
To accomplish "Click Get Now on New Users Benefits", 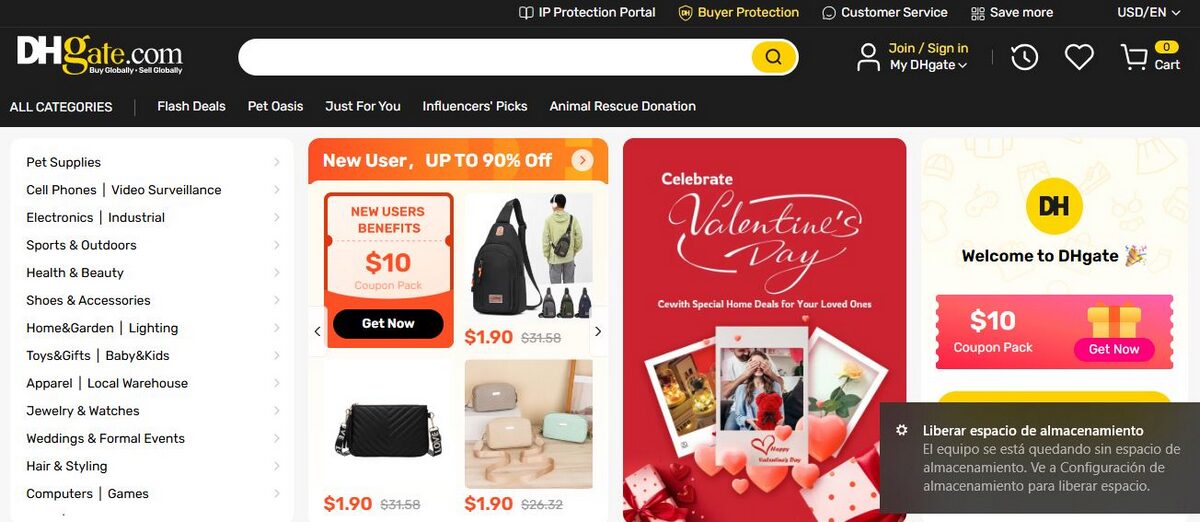I will [x=388, y=324].
